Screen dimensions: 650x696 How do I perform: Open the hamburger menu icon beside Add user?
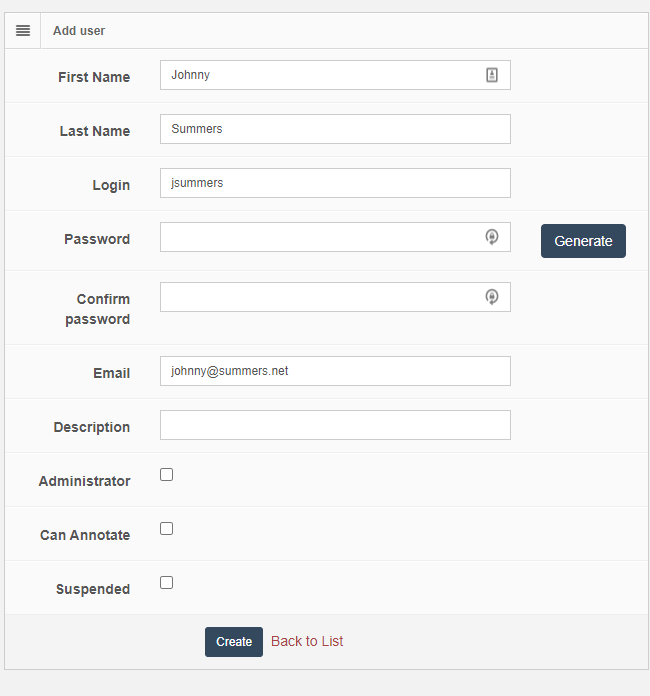point(23,31)
